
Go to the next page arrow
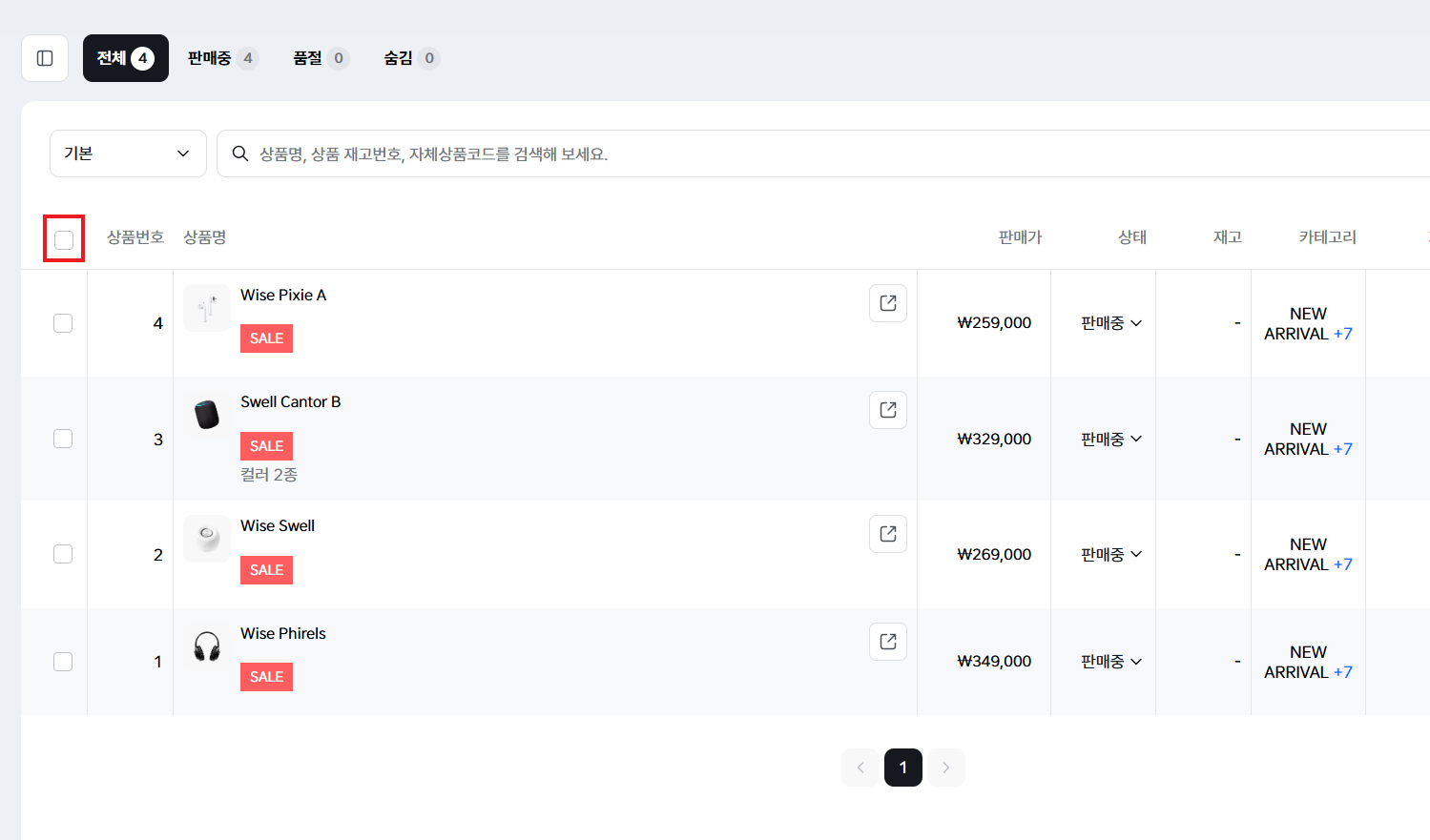point(945,768)
